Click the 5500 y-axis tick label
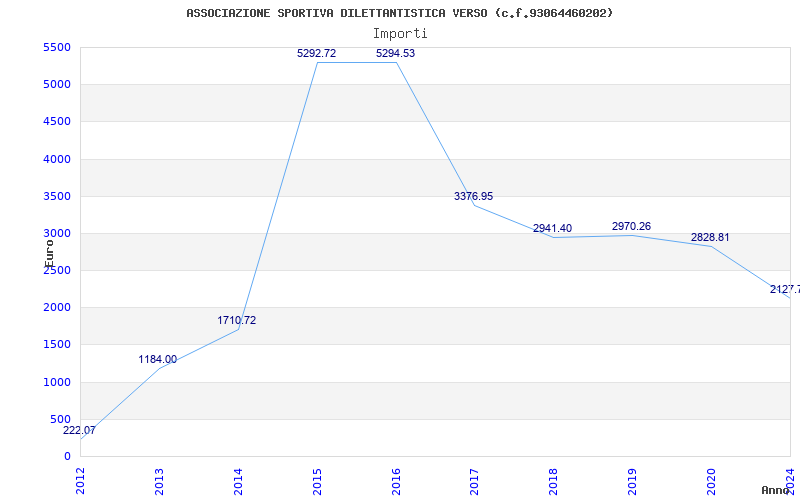This screenshot has width=800, height=500. (x=57, y=47)
